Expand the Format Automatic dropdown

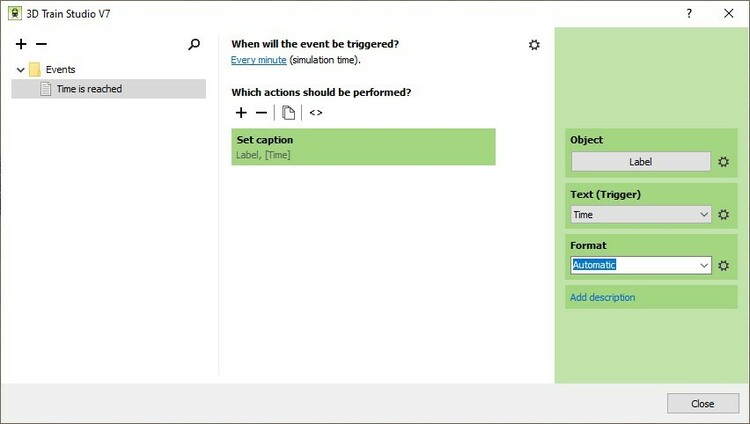[705, 265]
